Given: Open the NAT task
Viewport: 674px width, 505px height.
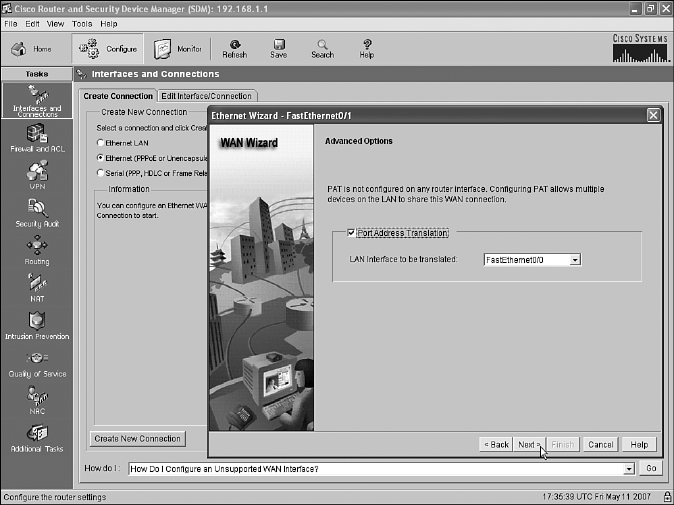Looking at the screenshot, I should tap(37, 288).
